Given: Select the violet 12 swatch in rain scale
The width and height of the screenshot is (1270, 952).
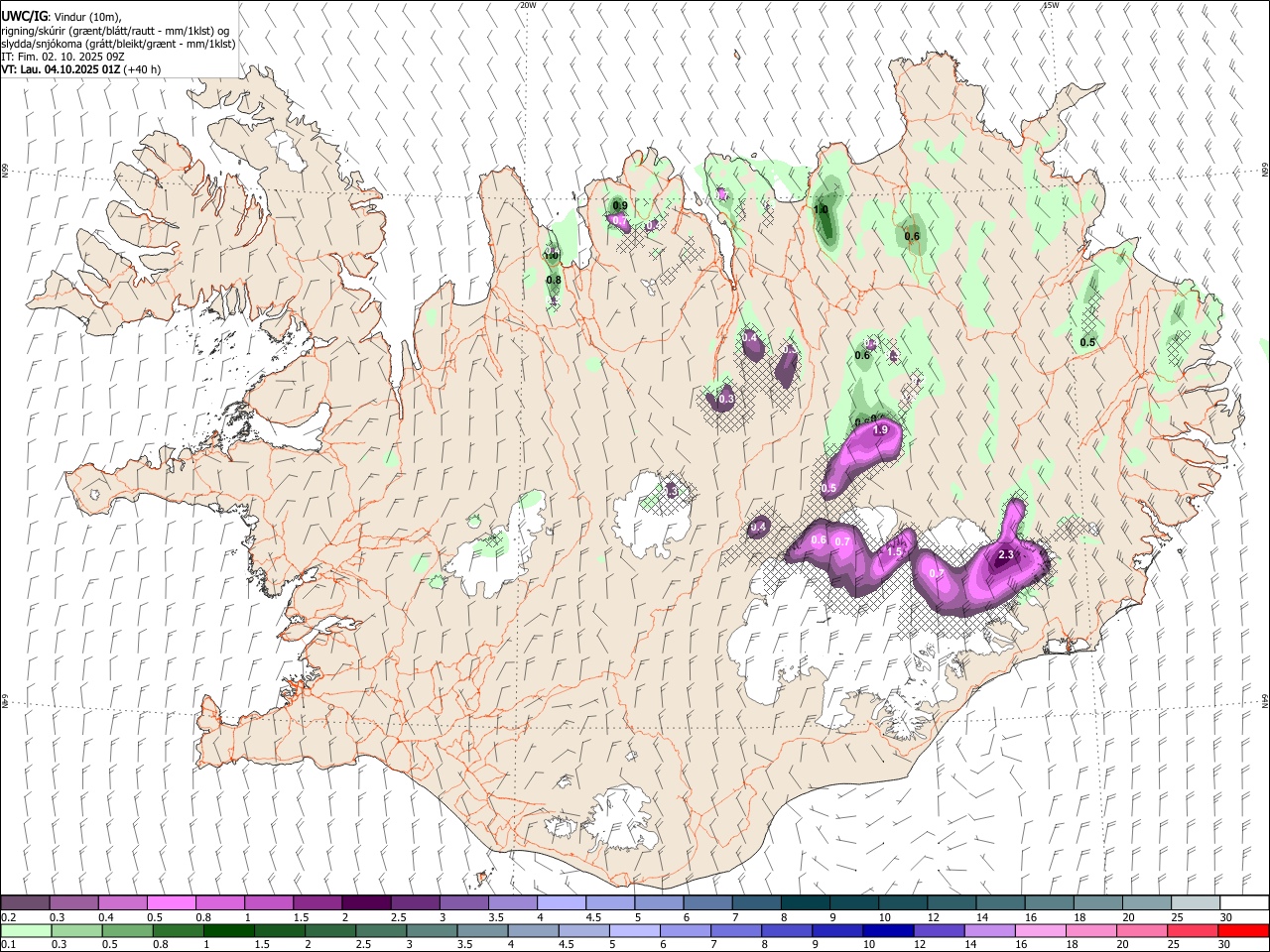Looking at the screenshot, I should pos(938,930).
